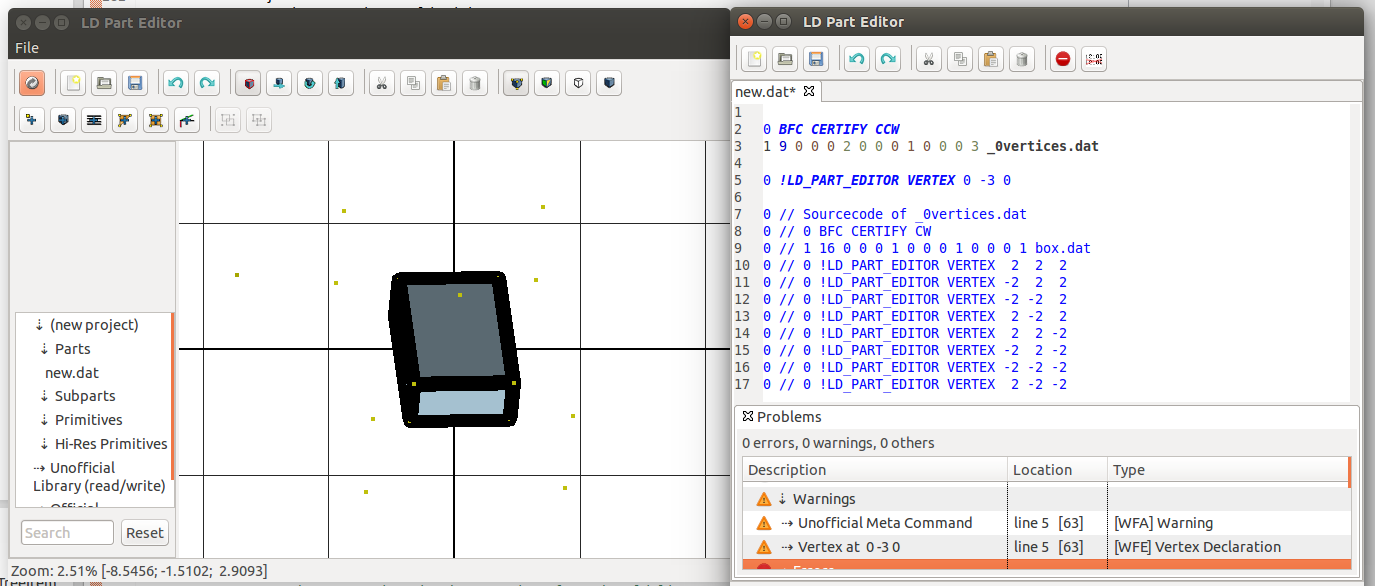Click the red cube select tool
This screenshot has height=586, width=1375.
[x=249, y=83]
